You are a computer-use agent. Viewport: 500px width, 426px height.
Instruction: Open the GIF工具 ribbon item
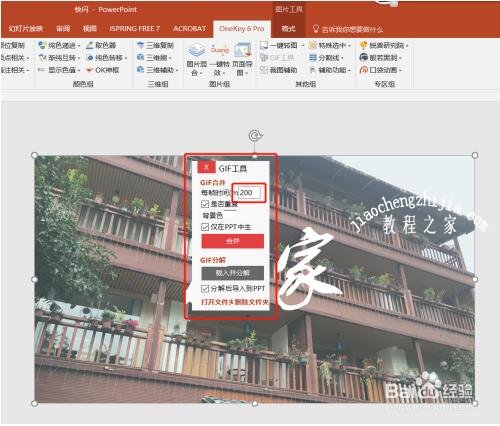pyautogui.click(x=277, y=58)
